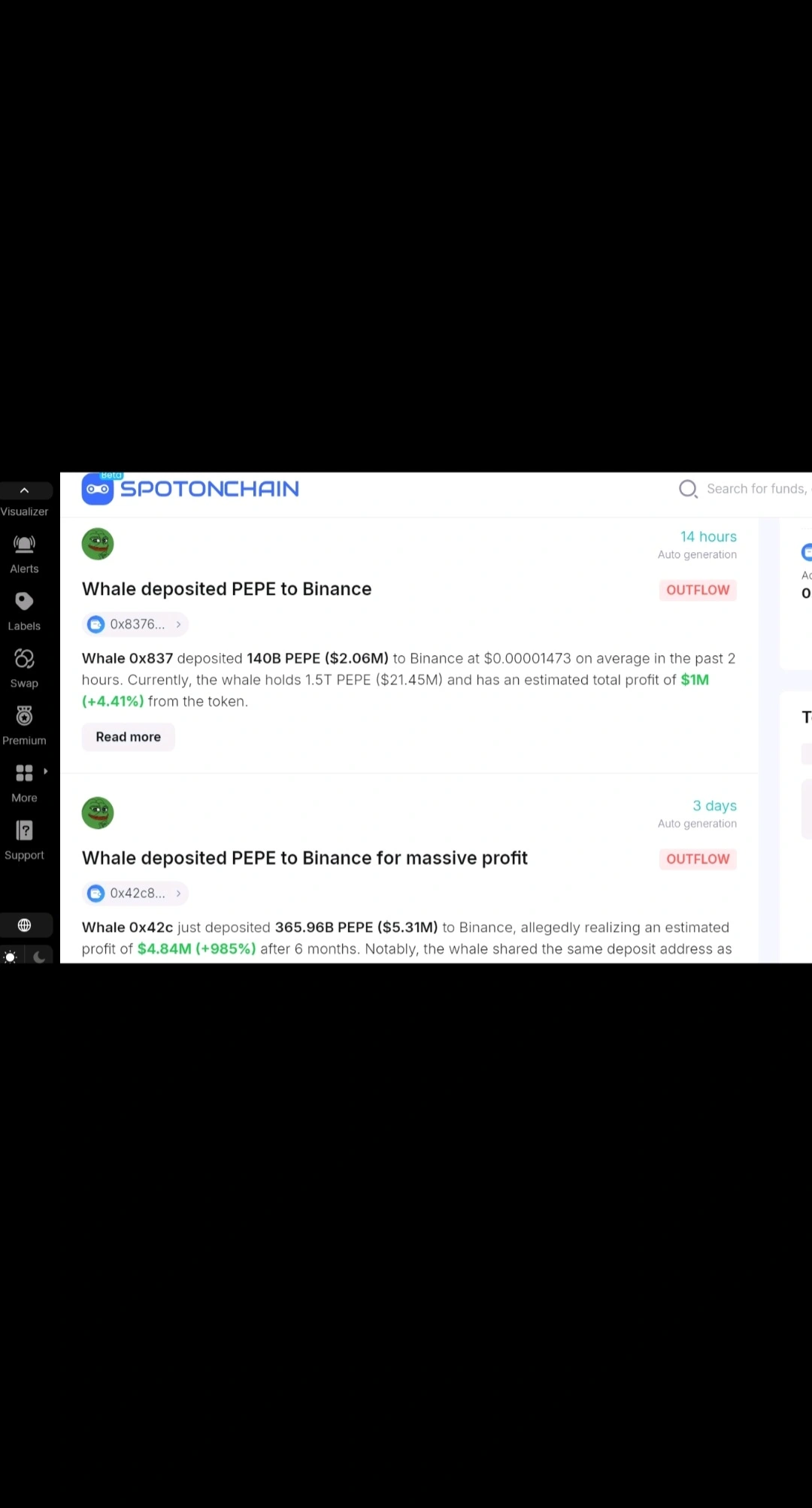The height and width of the screenshot is (1508, 812).
Task: Open the Premium medal icon in sidebar
Action: coord(24,715)
